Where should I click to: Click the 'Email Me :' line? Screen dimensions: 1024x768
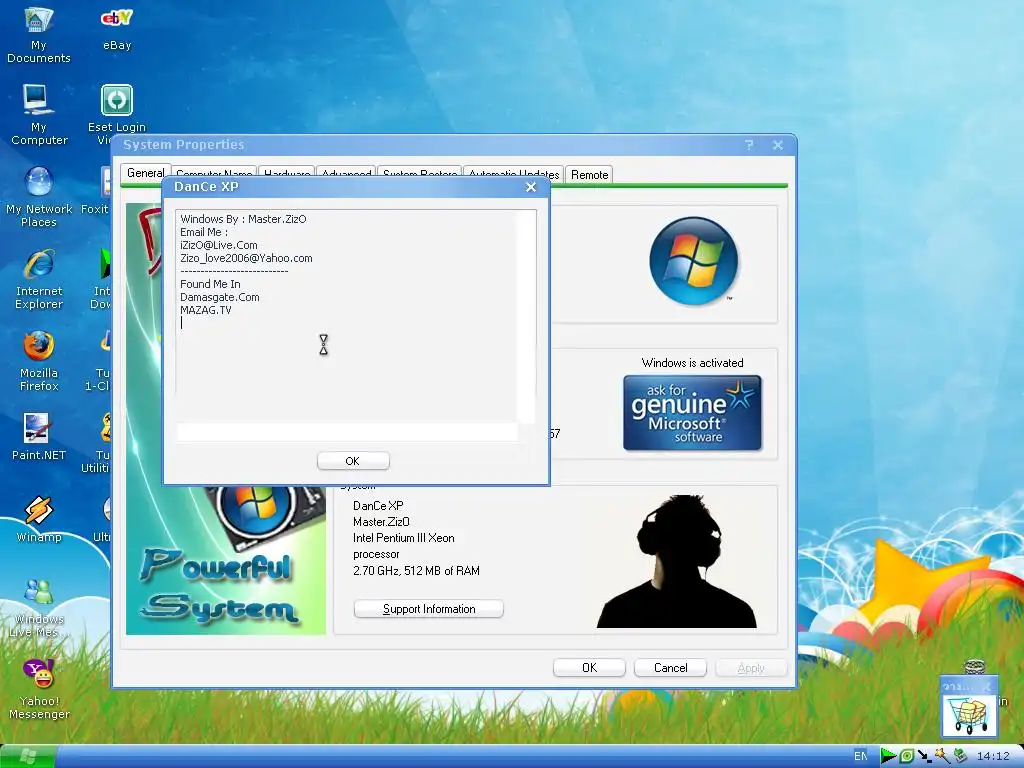click(x=204, y=232)
